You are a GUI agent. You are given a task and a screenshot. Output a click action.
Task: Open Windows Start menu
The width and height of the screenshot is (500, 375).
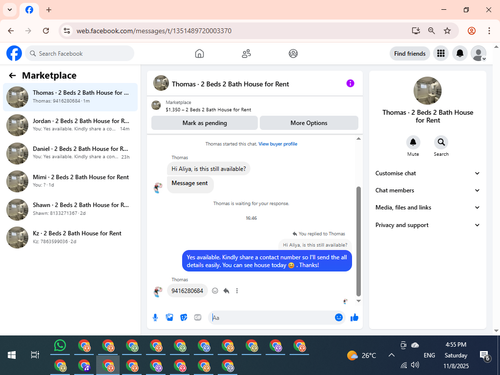tap(12, 355)
